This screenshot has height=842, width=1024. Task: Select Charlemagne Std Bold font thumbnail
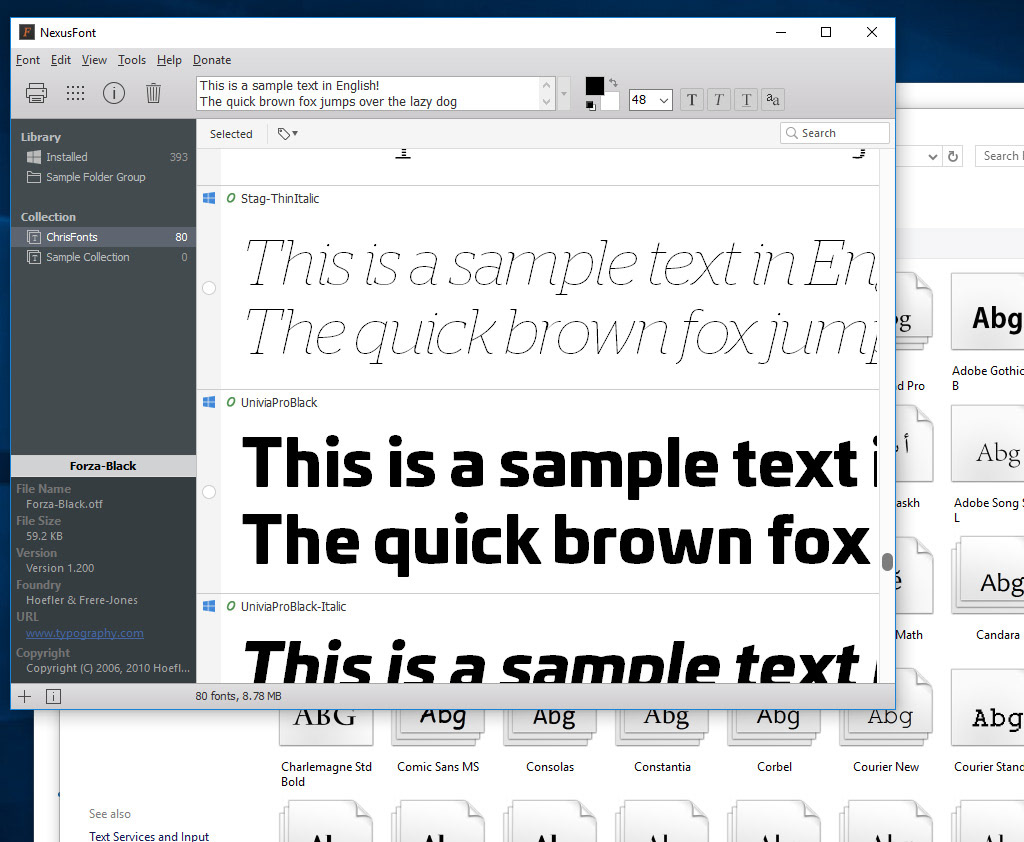[326, 726]
